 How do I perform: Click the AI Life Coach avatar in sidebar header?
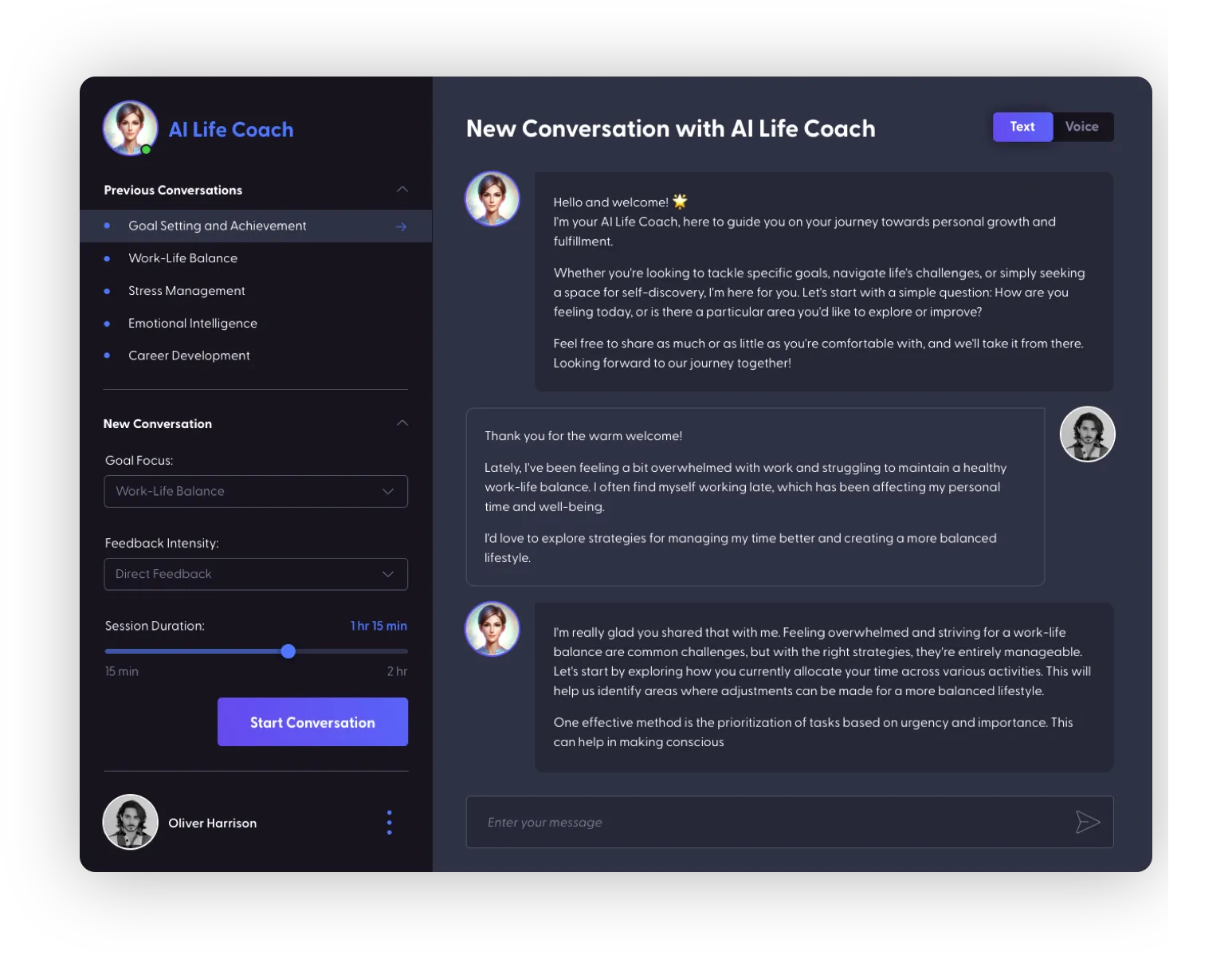(x=130, y=128)
